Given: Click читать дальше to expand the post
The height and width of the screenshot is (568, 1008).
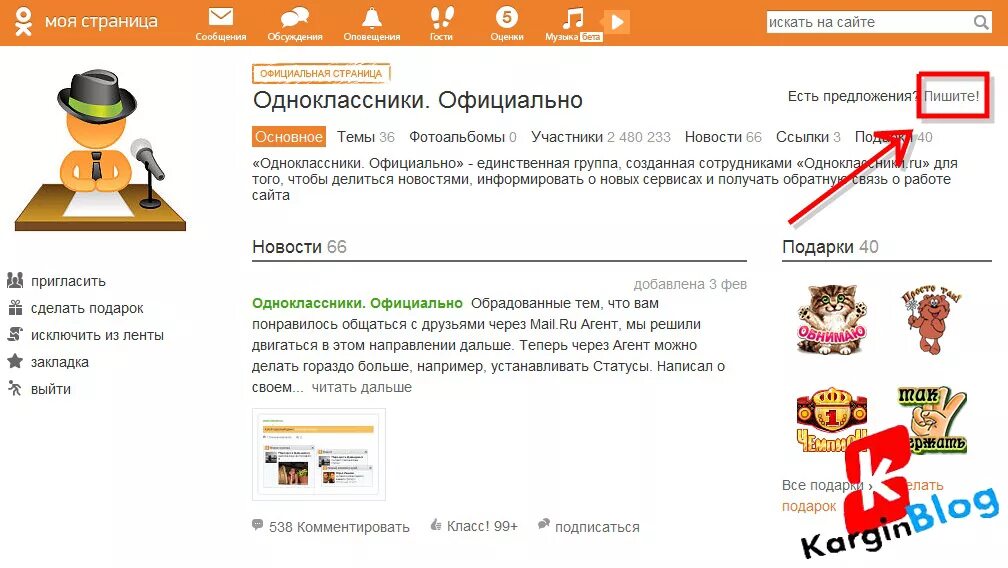Looking at the screenshot, I should click(x=361, y=387).
